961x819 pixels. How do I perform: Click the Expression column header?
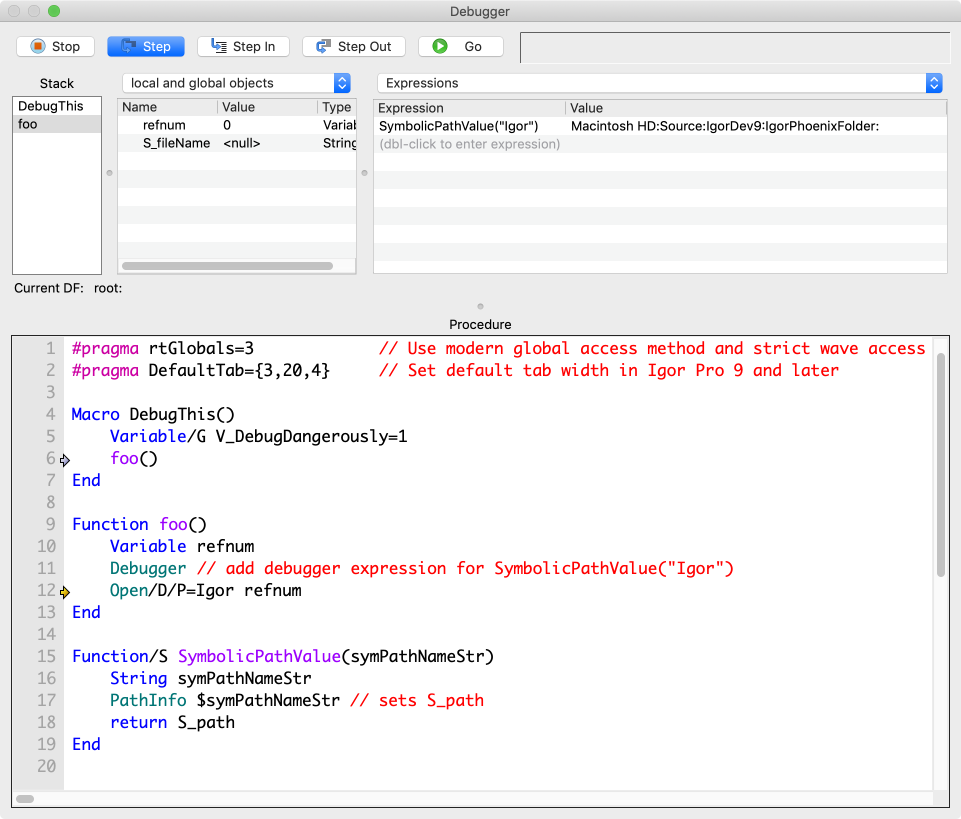click(469, 109)
